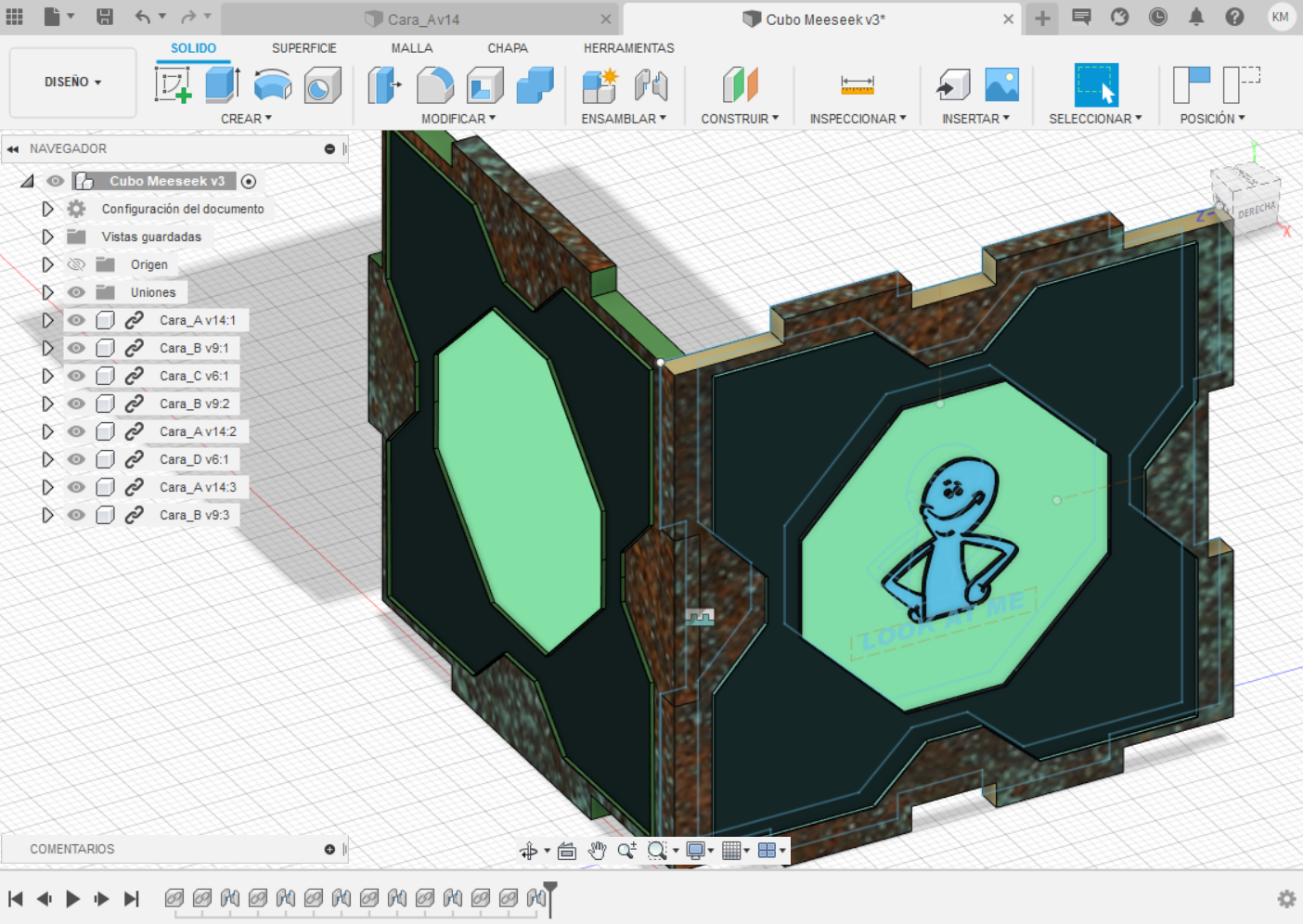Select the Shell tool
Image resolution: width=1303 pixels, height=924 pixels.
pyautogui.click(x=484, y=84)
